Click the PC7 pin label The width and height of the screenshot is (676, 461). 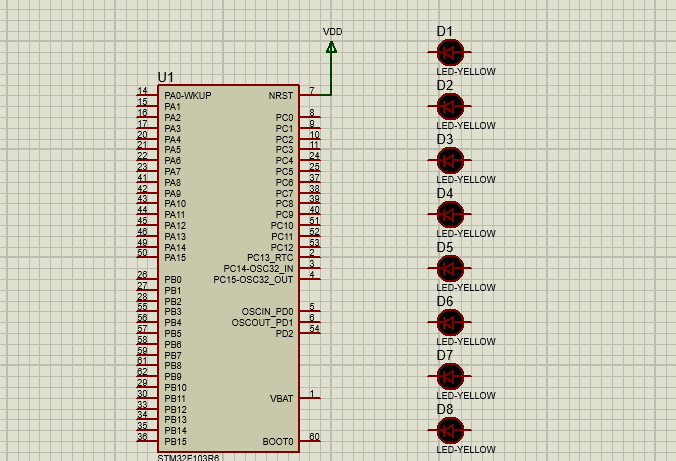284,193
